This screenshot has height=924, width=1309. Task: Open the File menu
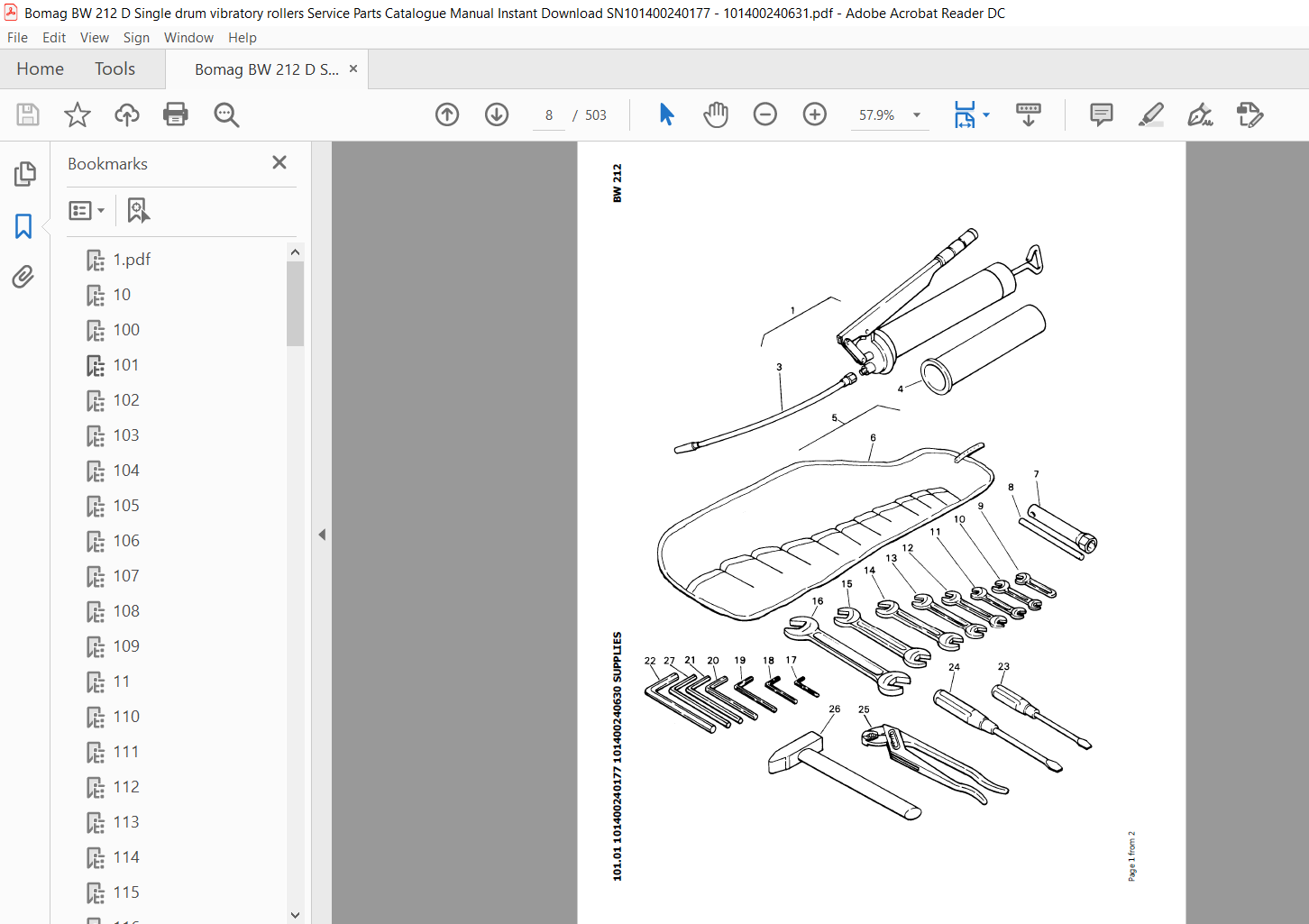click(17, 38)
